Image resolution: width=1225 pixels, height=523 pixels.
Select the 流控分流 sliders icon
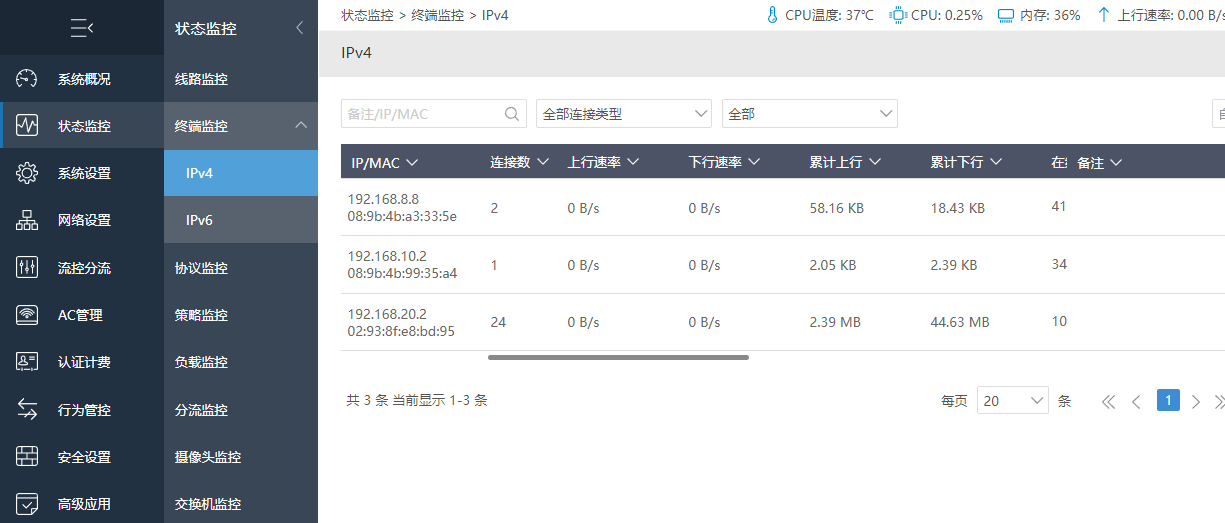coord(27,268)
